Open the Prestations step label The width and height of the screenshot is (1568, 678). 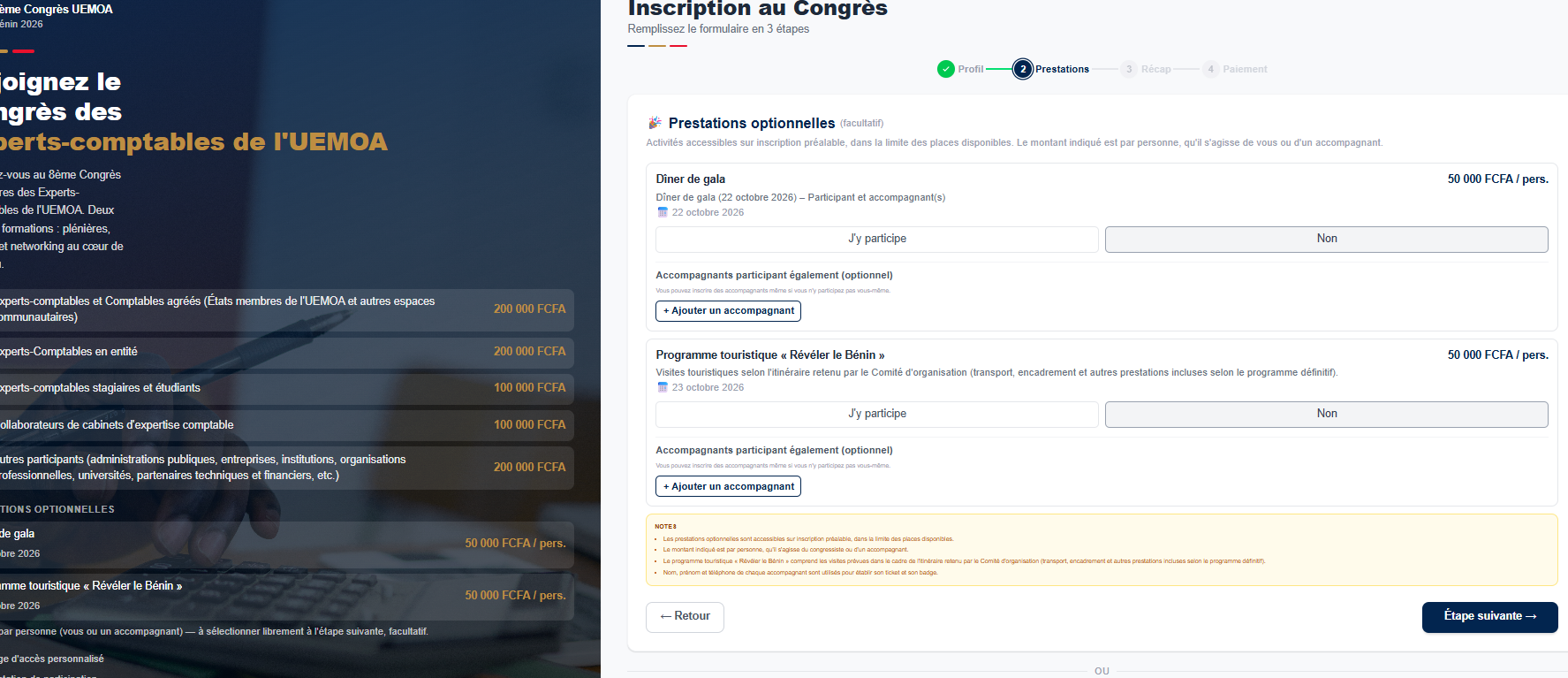point(1062,69)
